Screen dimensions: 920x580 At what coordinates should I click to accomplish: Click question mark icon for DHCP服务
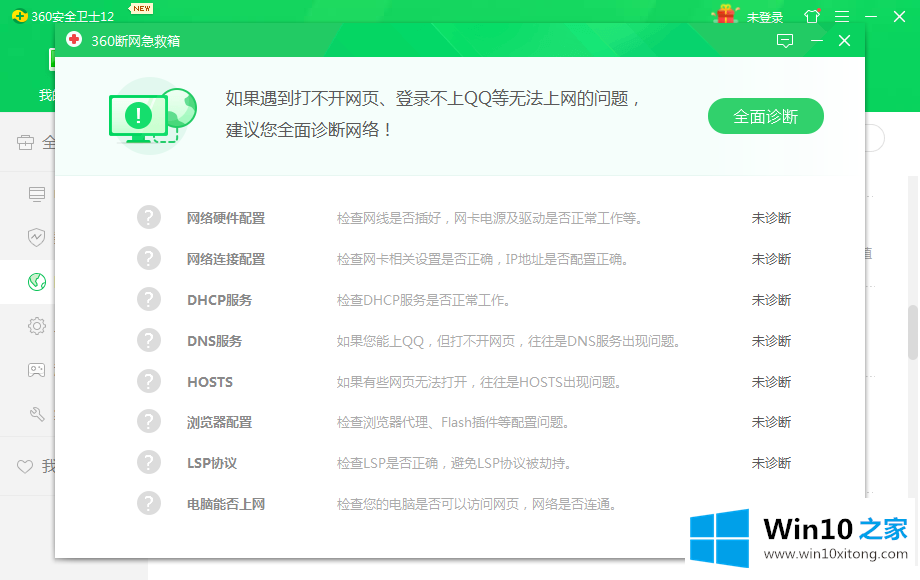(149, 300)
